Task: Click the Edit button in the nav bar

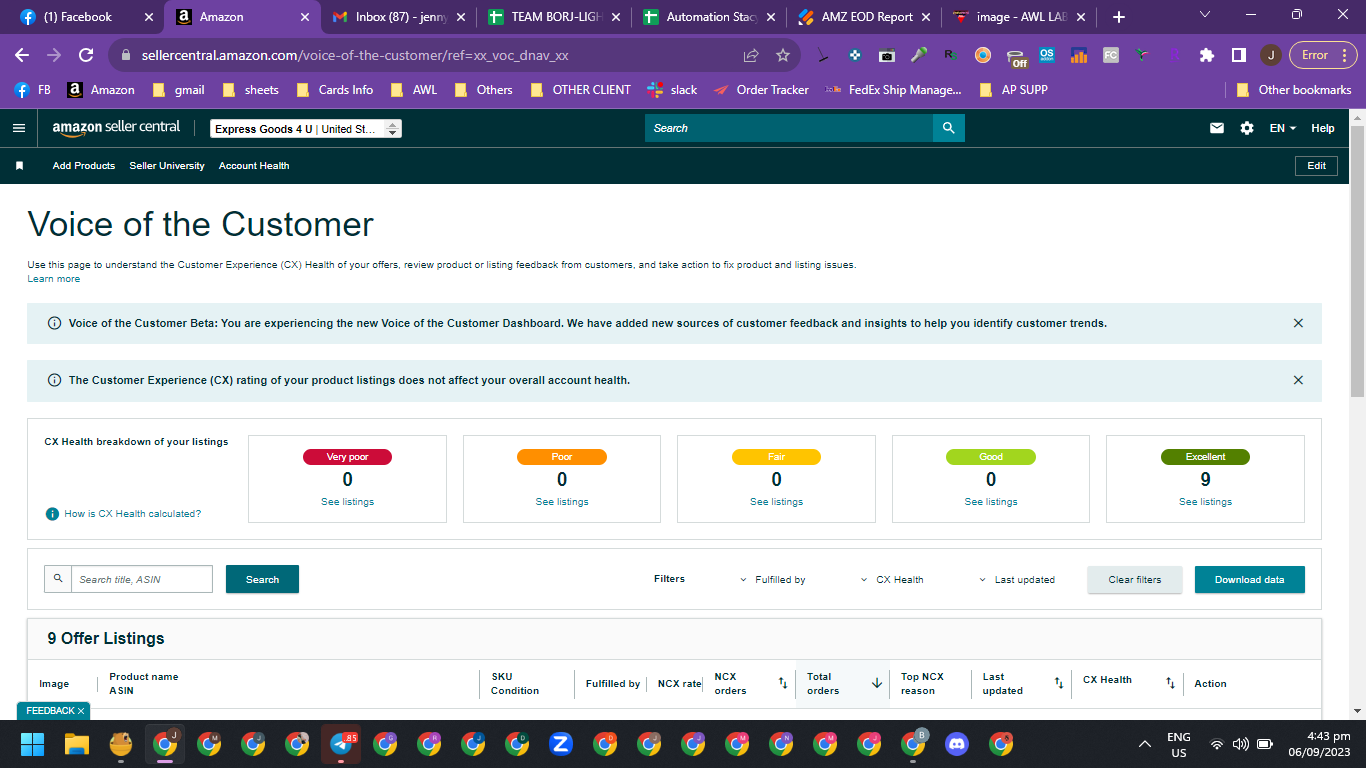Action: tap(1316, 166)
